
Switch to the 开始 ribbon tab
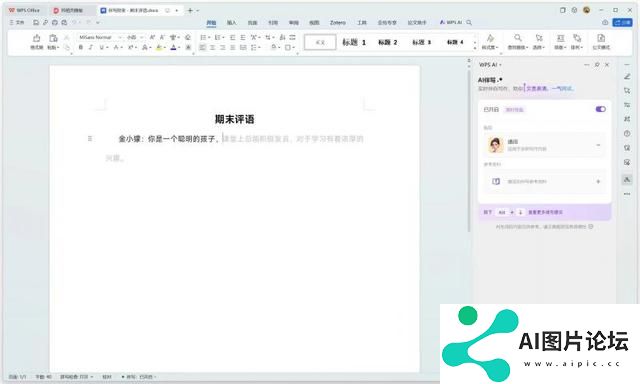[211, 22]
